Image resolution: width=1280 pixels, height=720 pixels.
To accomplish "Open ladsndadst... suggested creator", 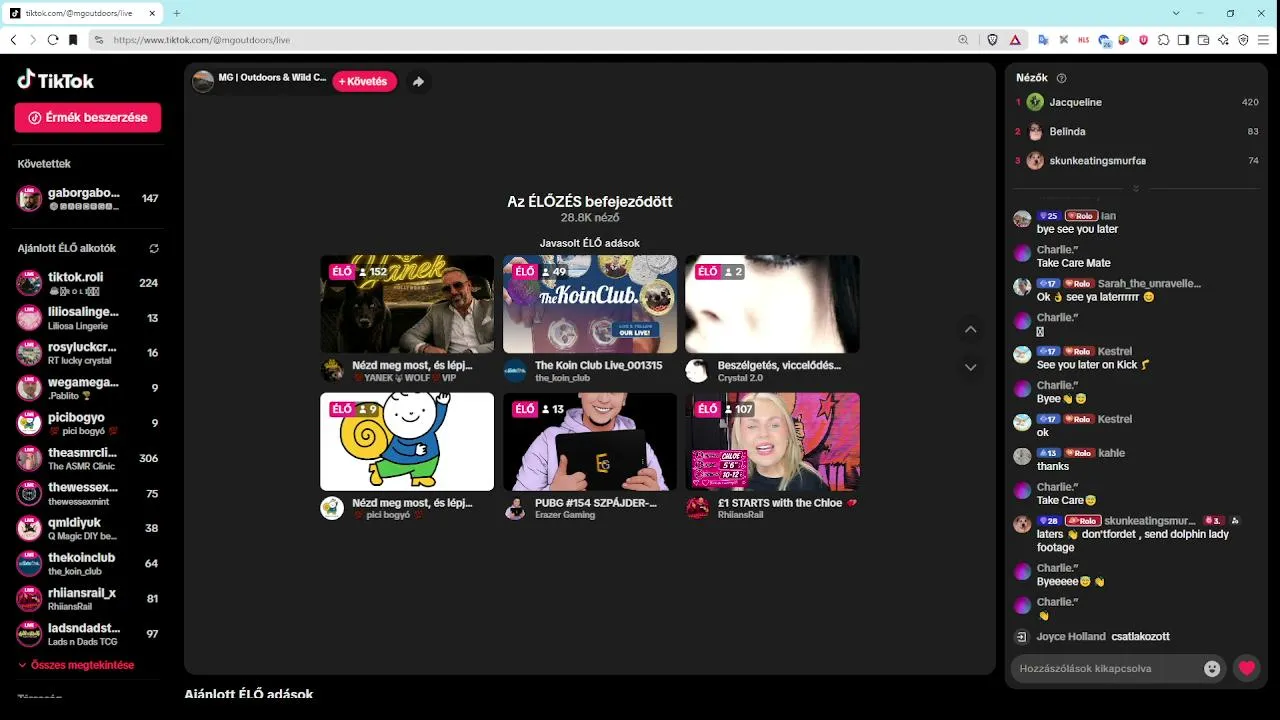I will coord(88,634).
